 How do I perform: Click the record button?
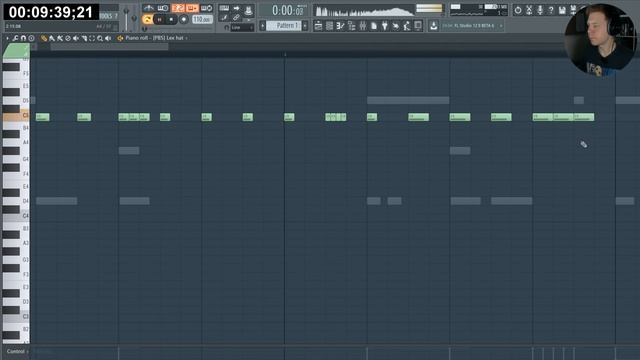click(x=184, y=19)
